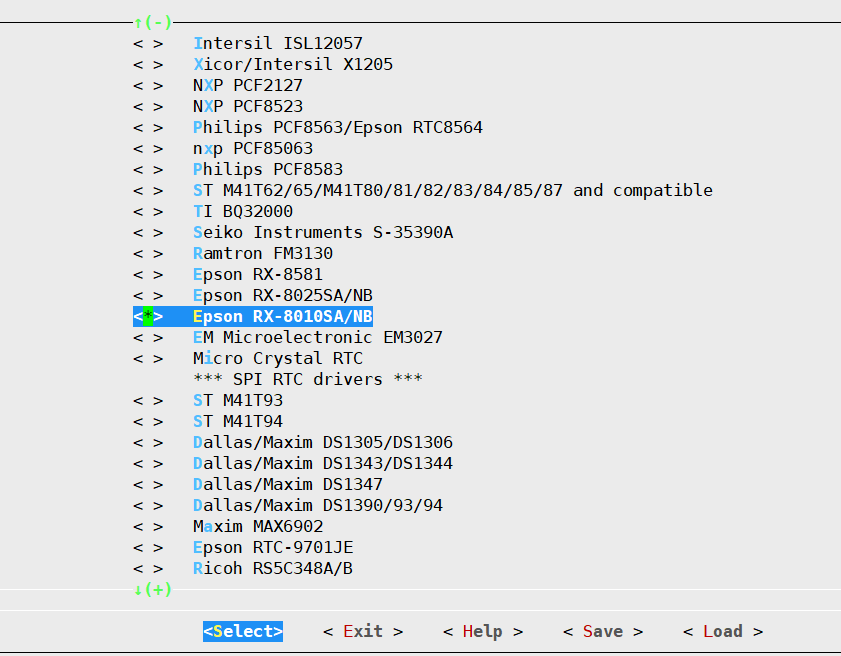Highlight the Seiko Instruments S-35390A entry
Screen dimensions: 841x656
323,232
